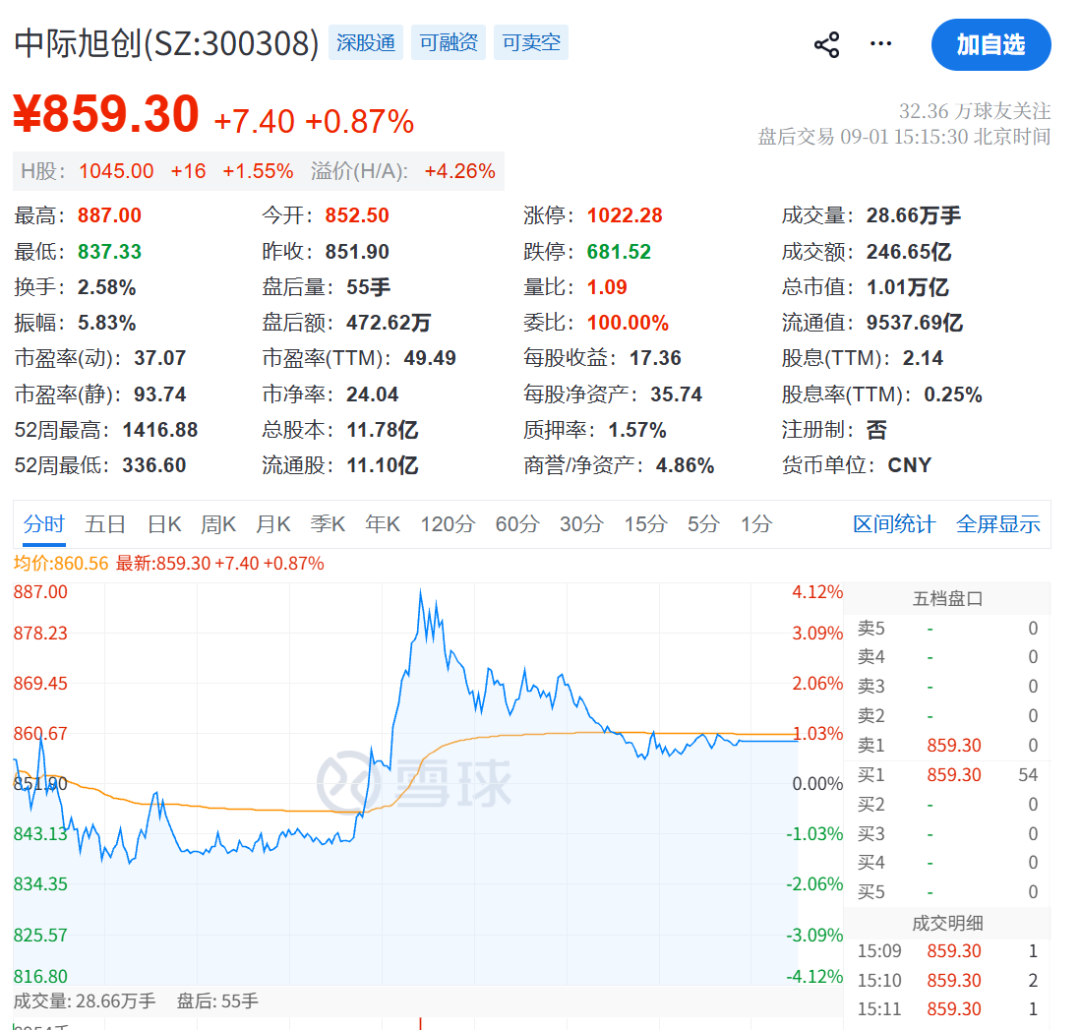Select the 分时 chart tab
The width and height of the screenshot is (1080, 1030).
tap(43, 524)
